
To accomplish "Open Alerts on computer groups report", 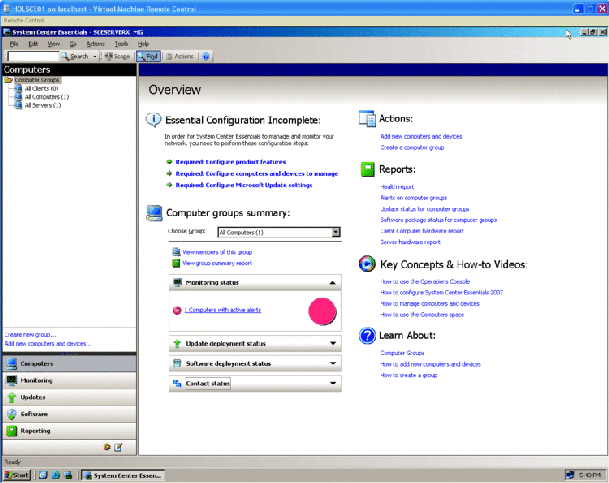I will pyautogui.click(x=414, y=198).
